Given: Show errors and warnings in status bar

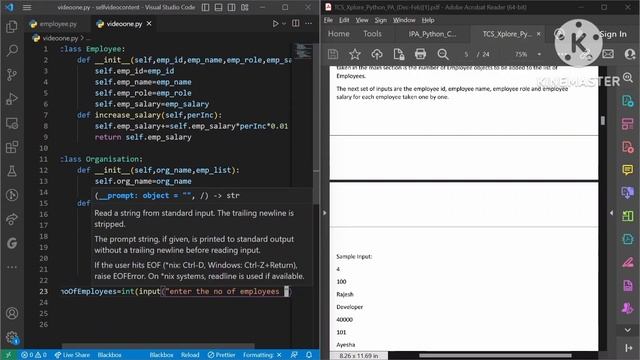Looking at the screenshot, I should click(34, 355).
